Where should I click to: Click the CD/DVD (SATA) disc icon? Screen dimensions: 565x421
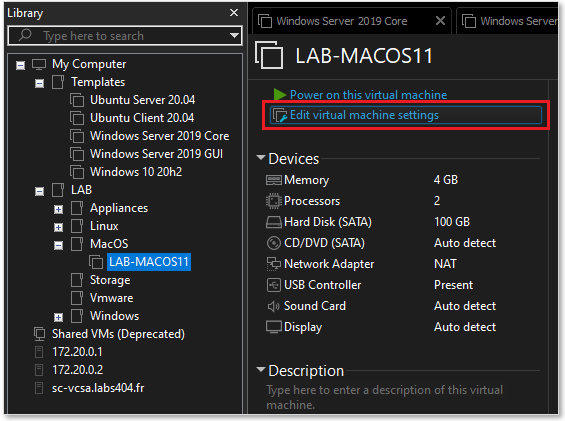[274, 243]
